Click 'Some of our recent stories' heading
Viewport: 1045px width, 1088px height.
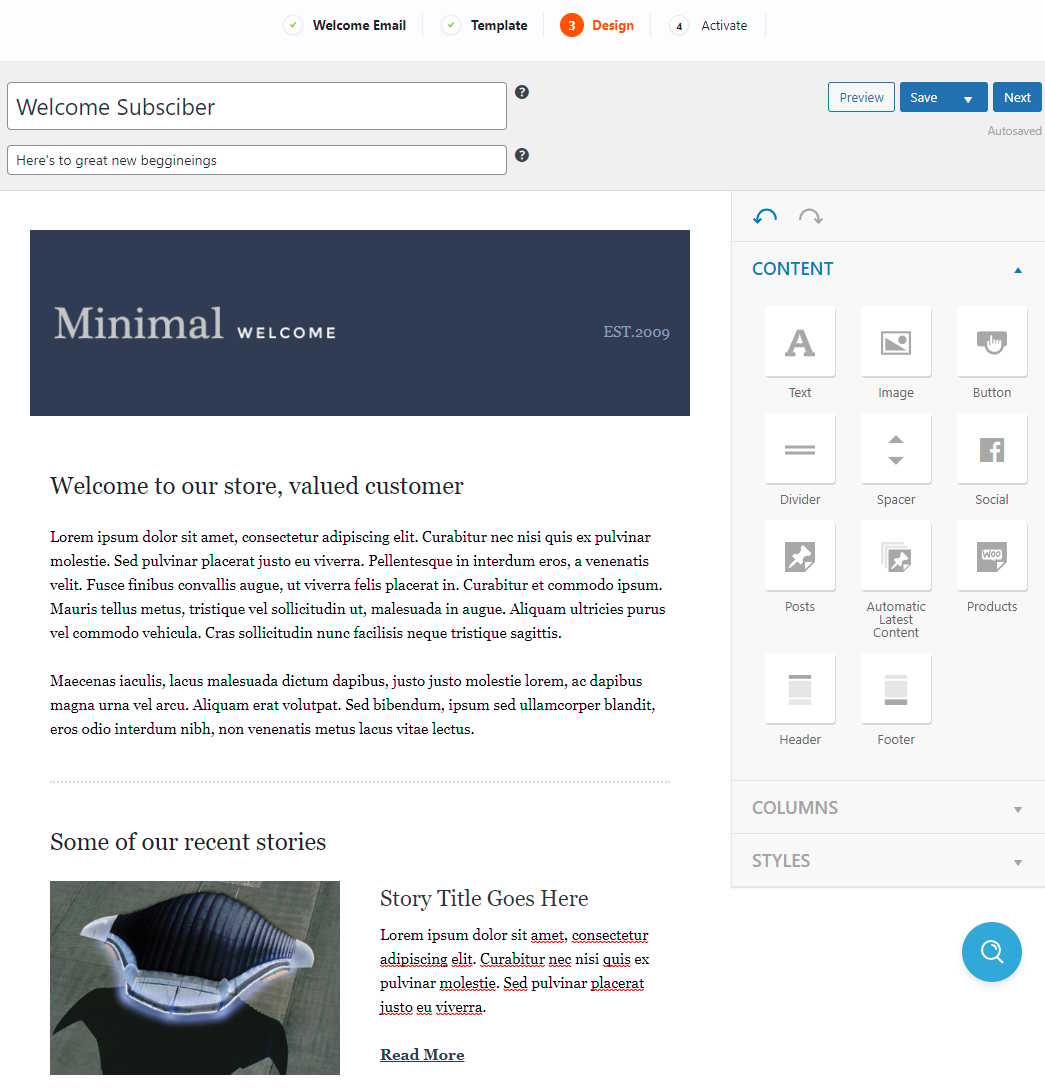click(188, 842)
